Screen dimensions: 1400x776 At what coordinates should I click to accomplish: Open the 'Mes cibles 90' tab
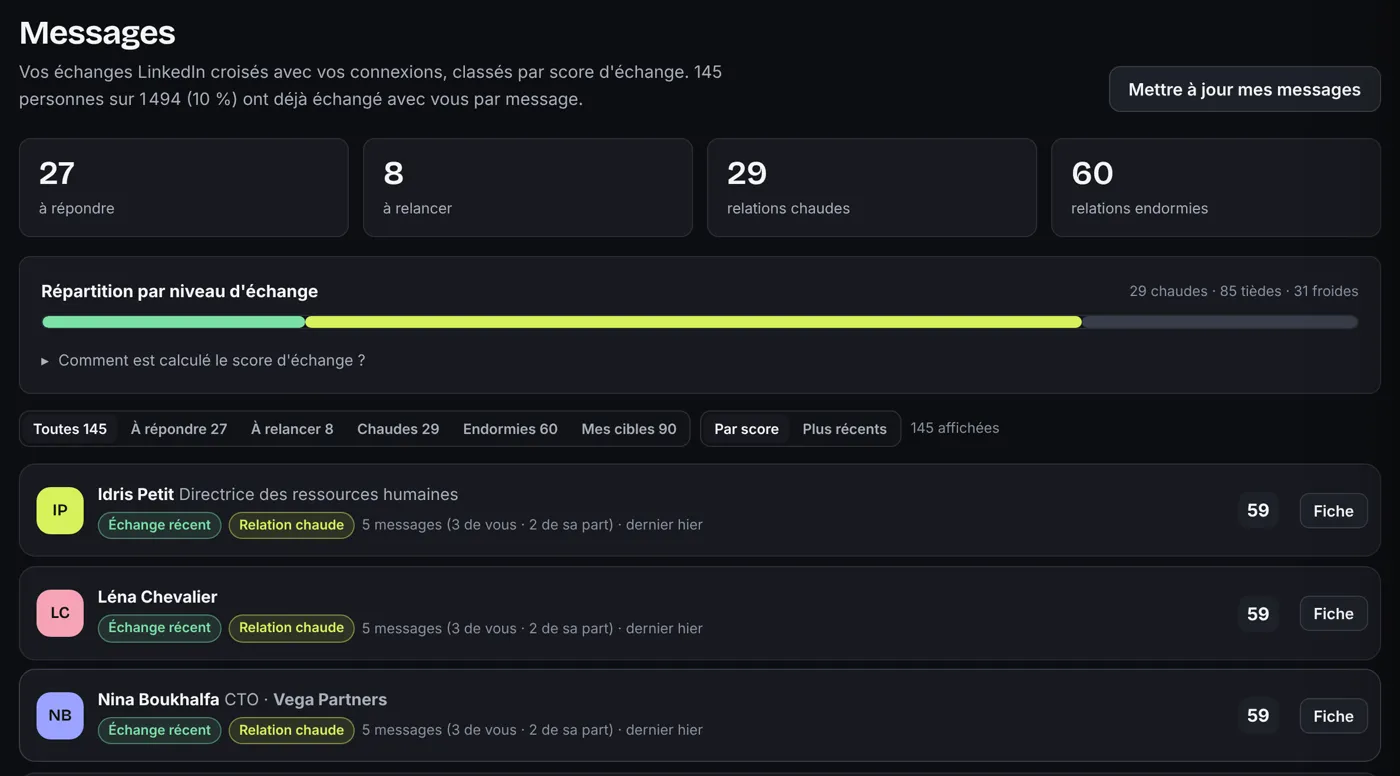(x=629, y=429)
